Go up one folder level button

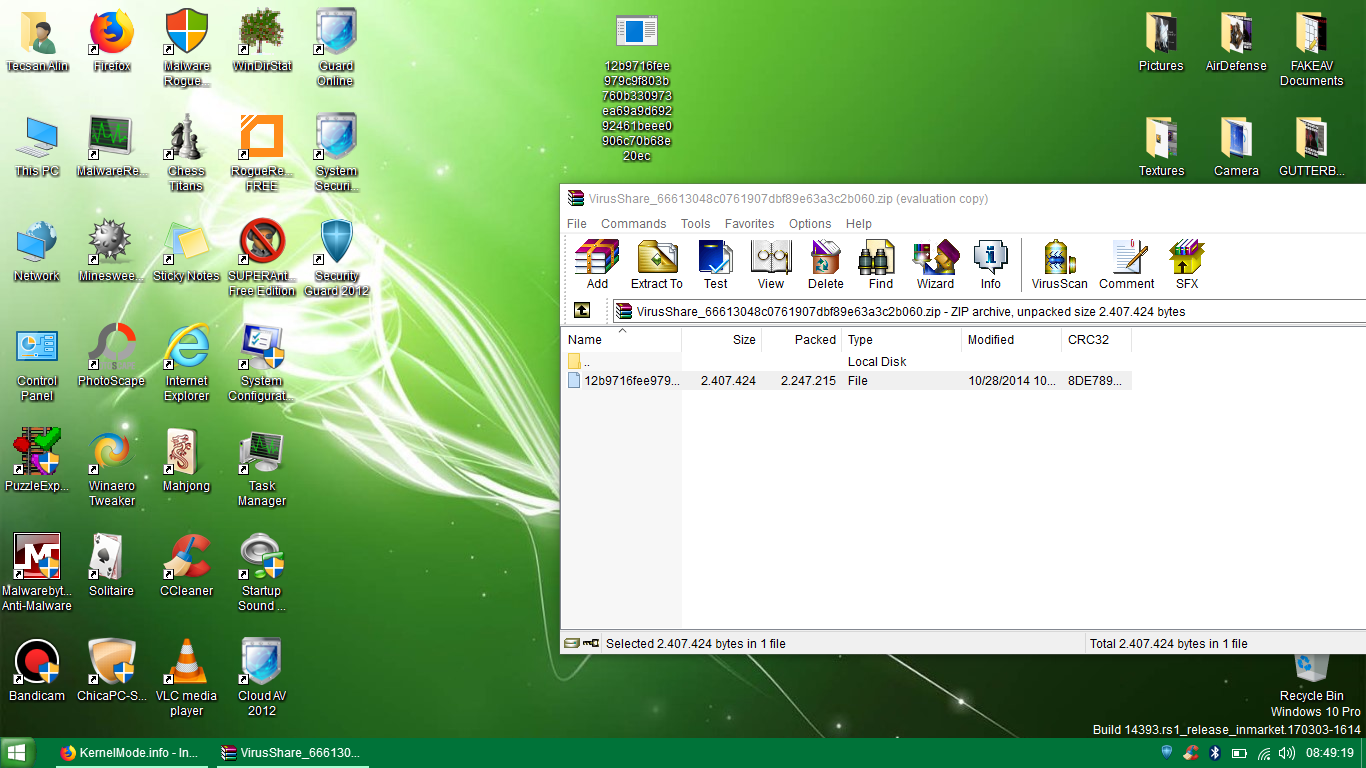tap(581, 311)
